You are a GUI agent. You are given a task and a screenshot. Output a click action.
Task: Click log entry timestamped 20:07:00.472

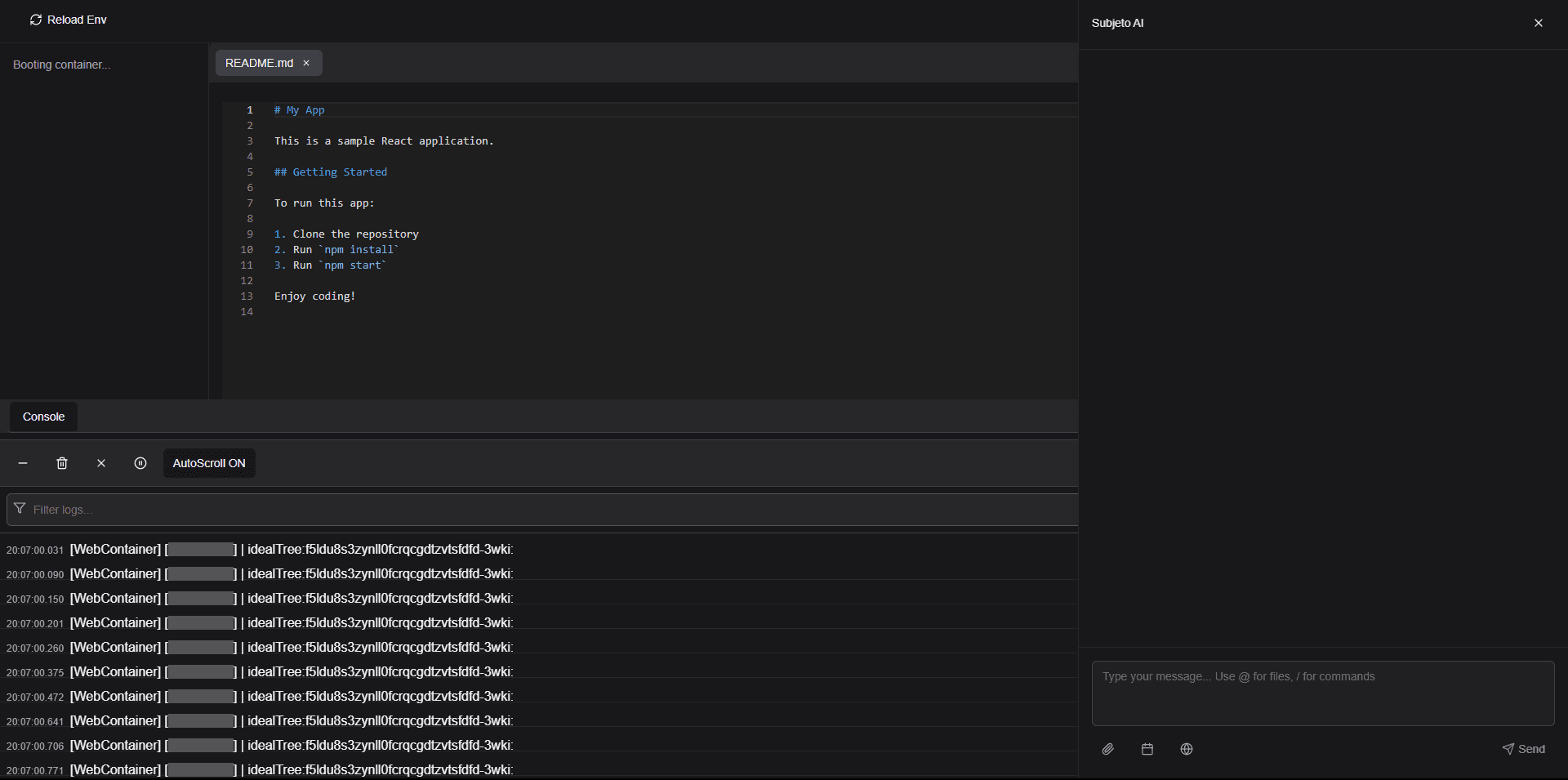click(539, 697)
